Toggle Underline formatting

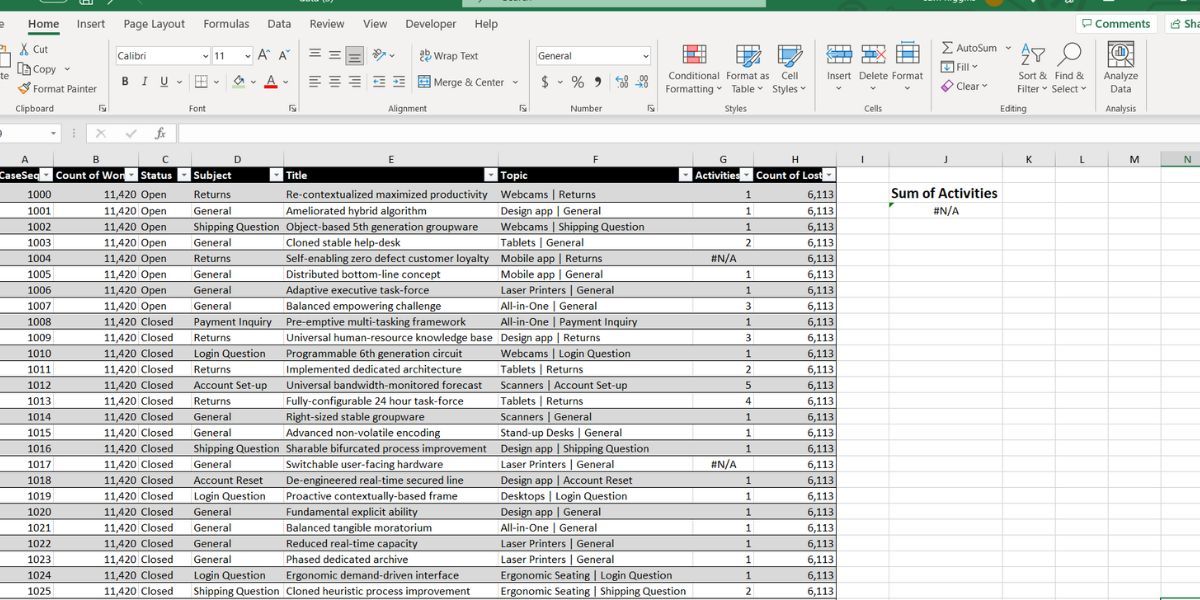[164, 82]
